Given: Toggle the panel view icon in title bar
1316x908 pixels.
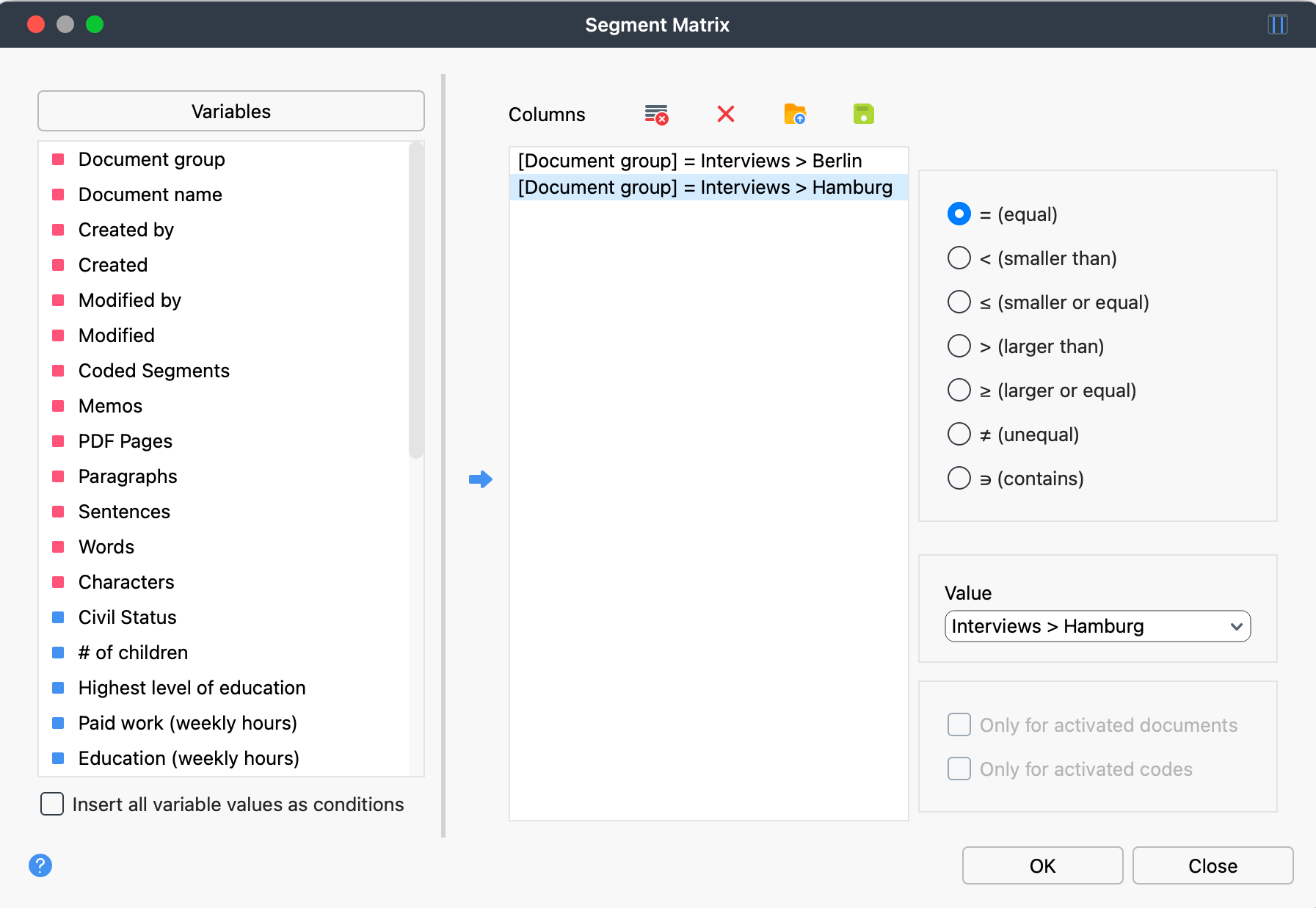Looking at the screenshot, I should (x=1277, y=24).
